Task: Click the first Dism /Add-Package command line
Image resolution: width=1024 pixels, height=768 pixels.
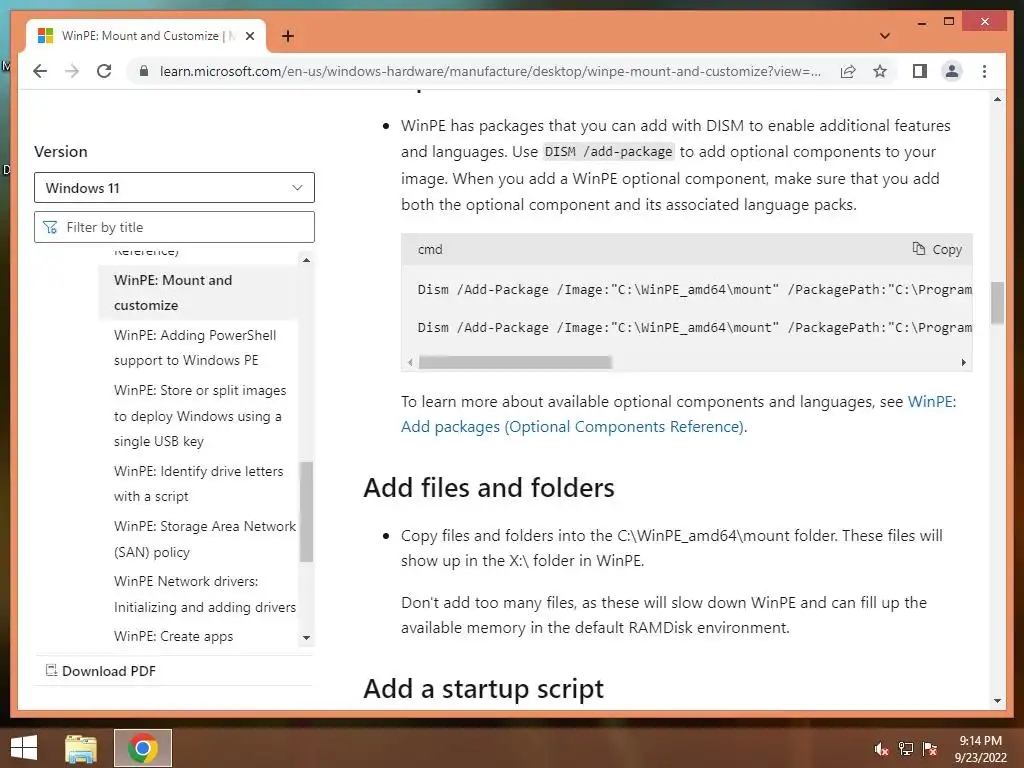Action: pyautogui.click(x=694, y=289)
